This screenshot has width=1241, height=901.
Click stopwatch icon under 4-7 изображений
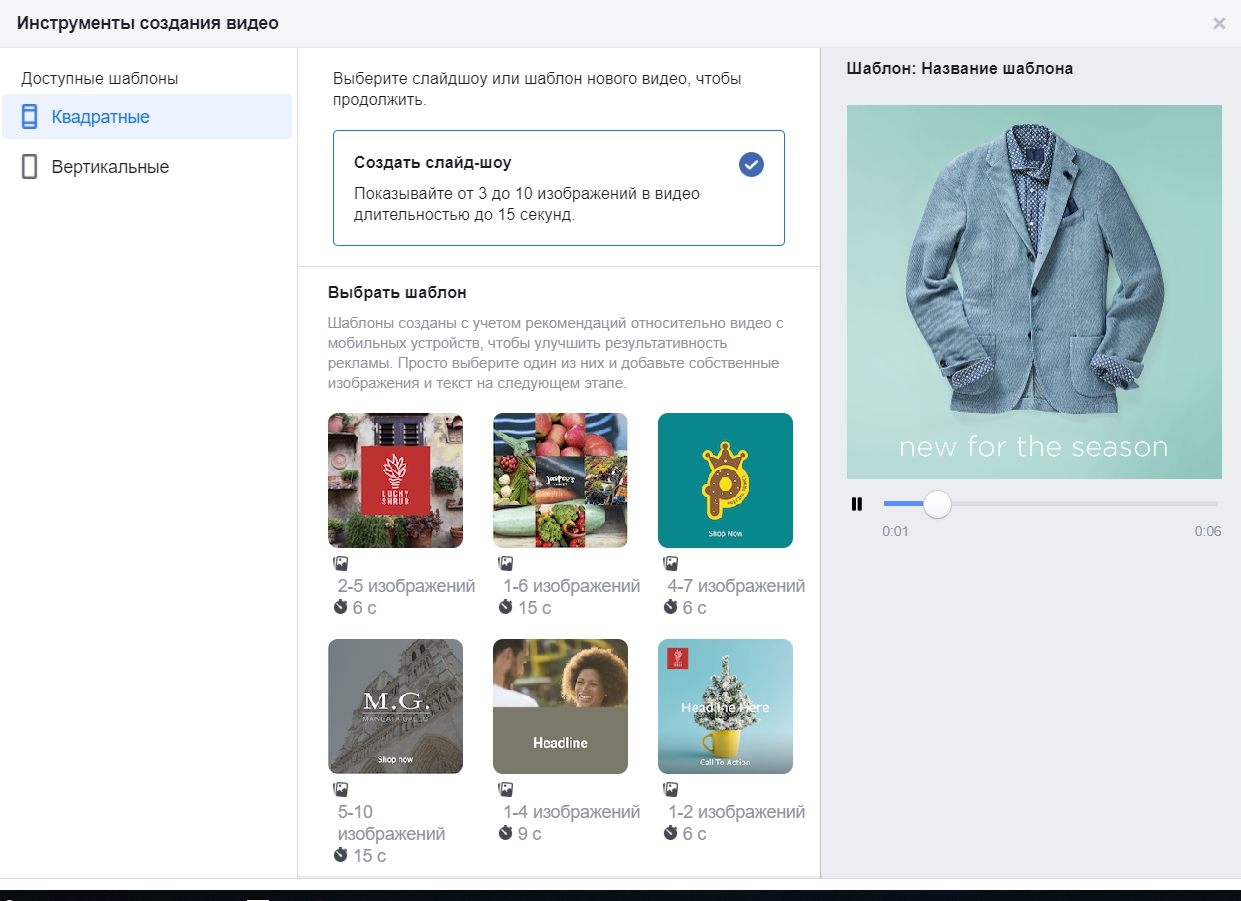click(x=671, y=607)
